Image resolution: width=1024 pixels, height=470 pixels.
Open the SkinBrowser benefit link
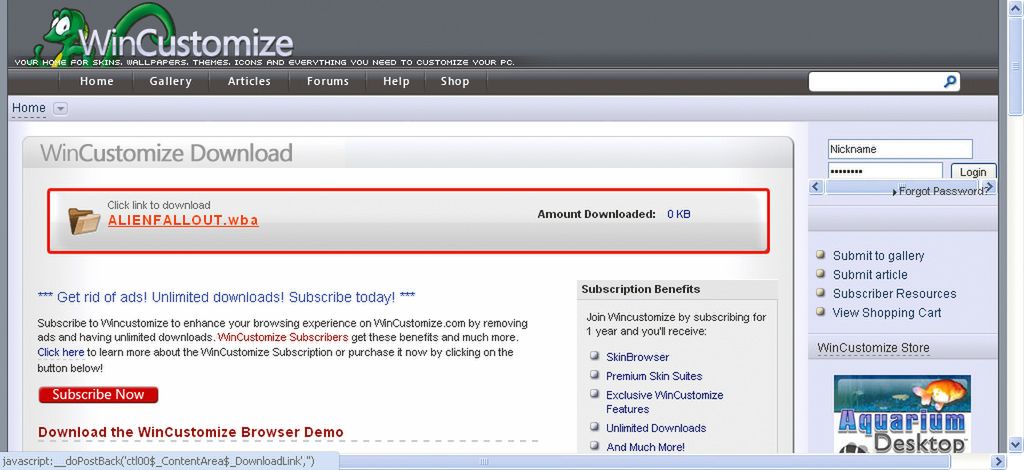[x=637, y=357]
